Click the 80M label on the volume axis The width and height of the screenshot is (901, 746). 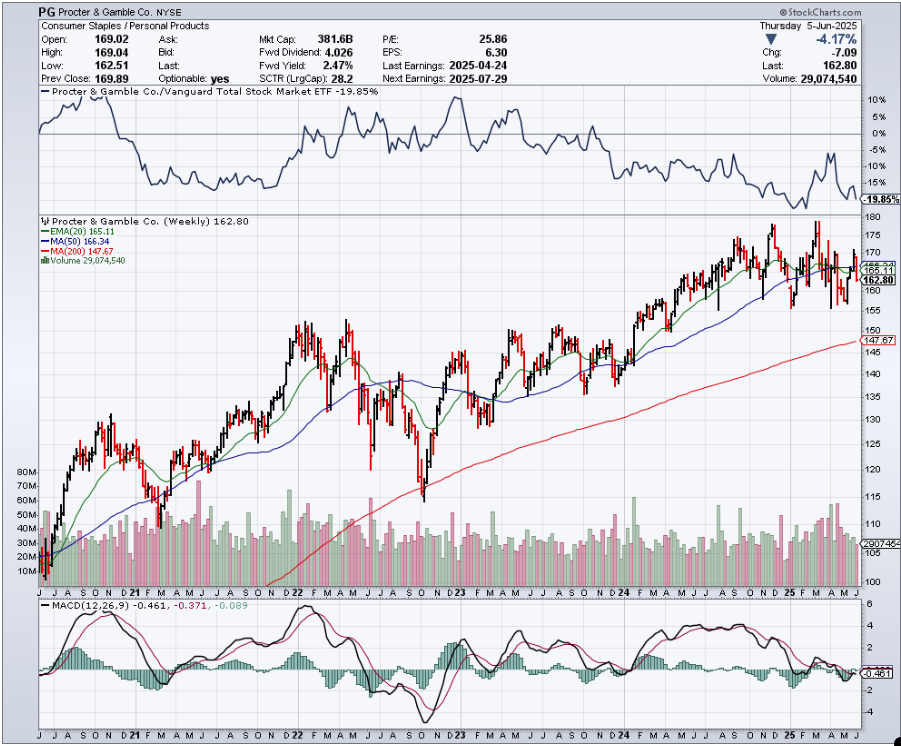27,472
